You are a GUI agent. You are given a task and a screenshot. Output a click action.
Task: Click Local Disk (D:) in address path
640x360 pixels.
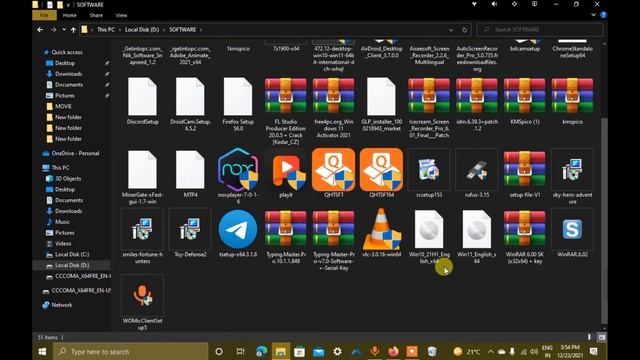click(142, 30)
